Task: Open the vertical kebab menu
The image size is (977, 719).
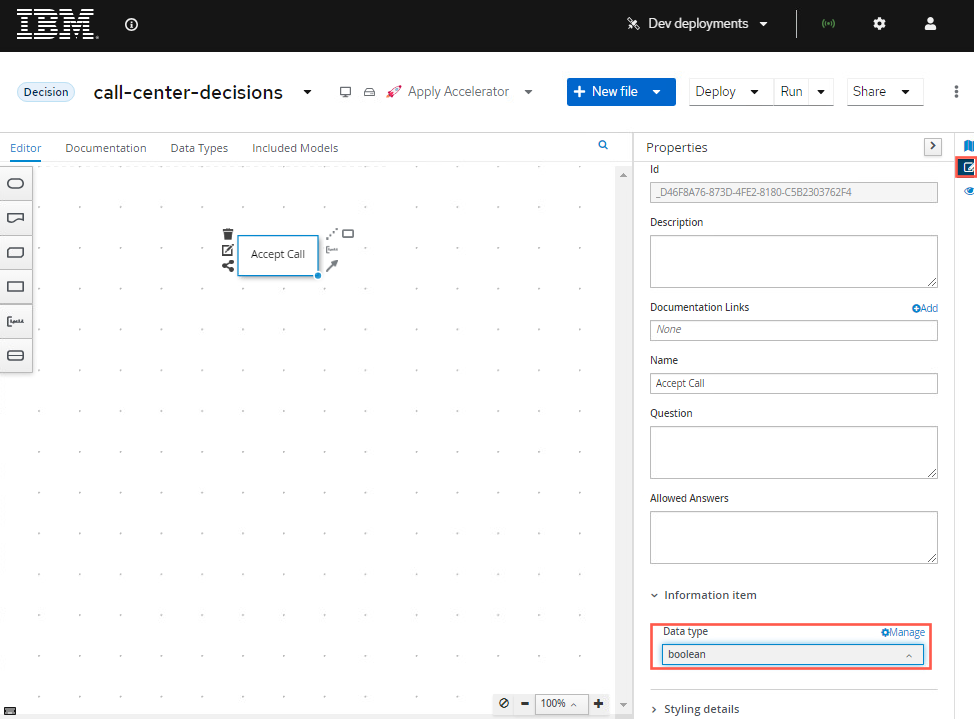Action: point(956,92)
